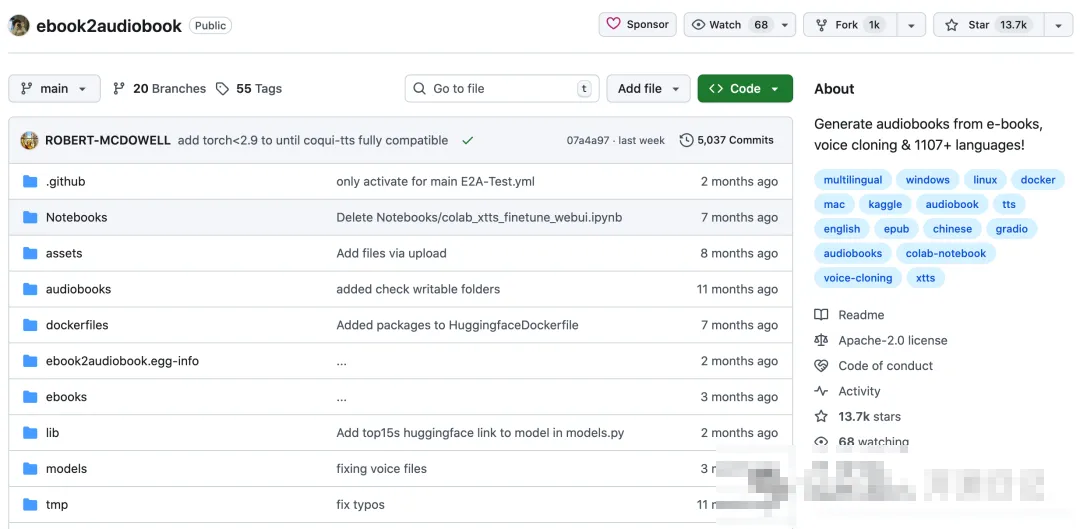Open the main branch dropdown

55,89
